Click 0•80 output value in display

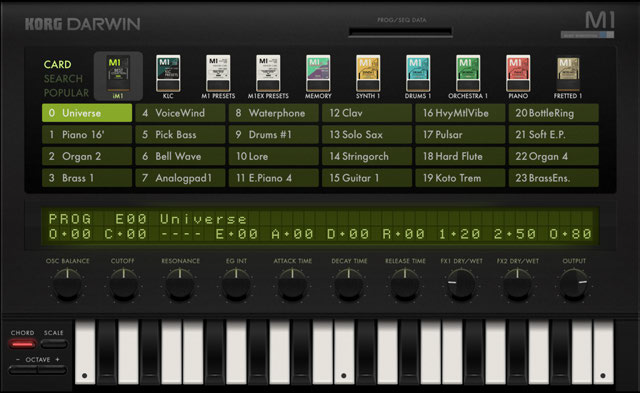pos(571,234)
